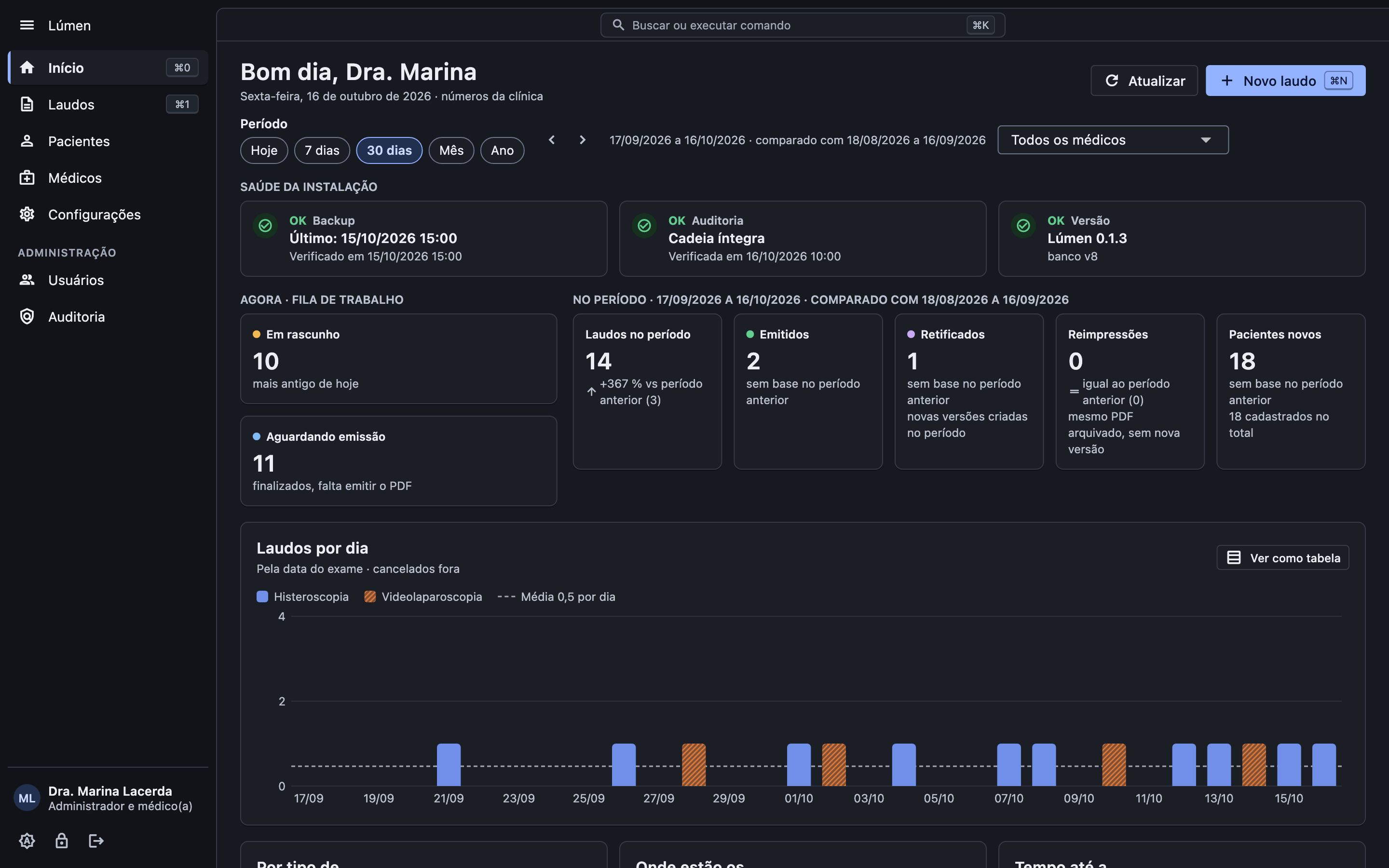Click the Versão OK check icon

click(1023, 226)
